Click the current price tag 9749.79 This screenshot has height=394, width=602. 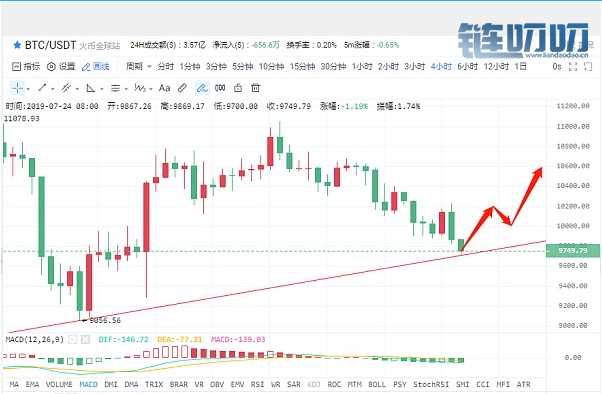(x=573, y=251)
